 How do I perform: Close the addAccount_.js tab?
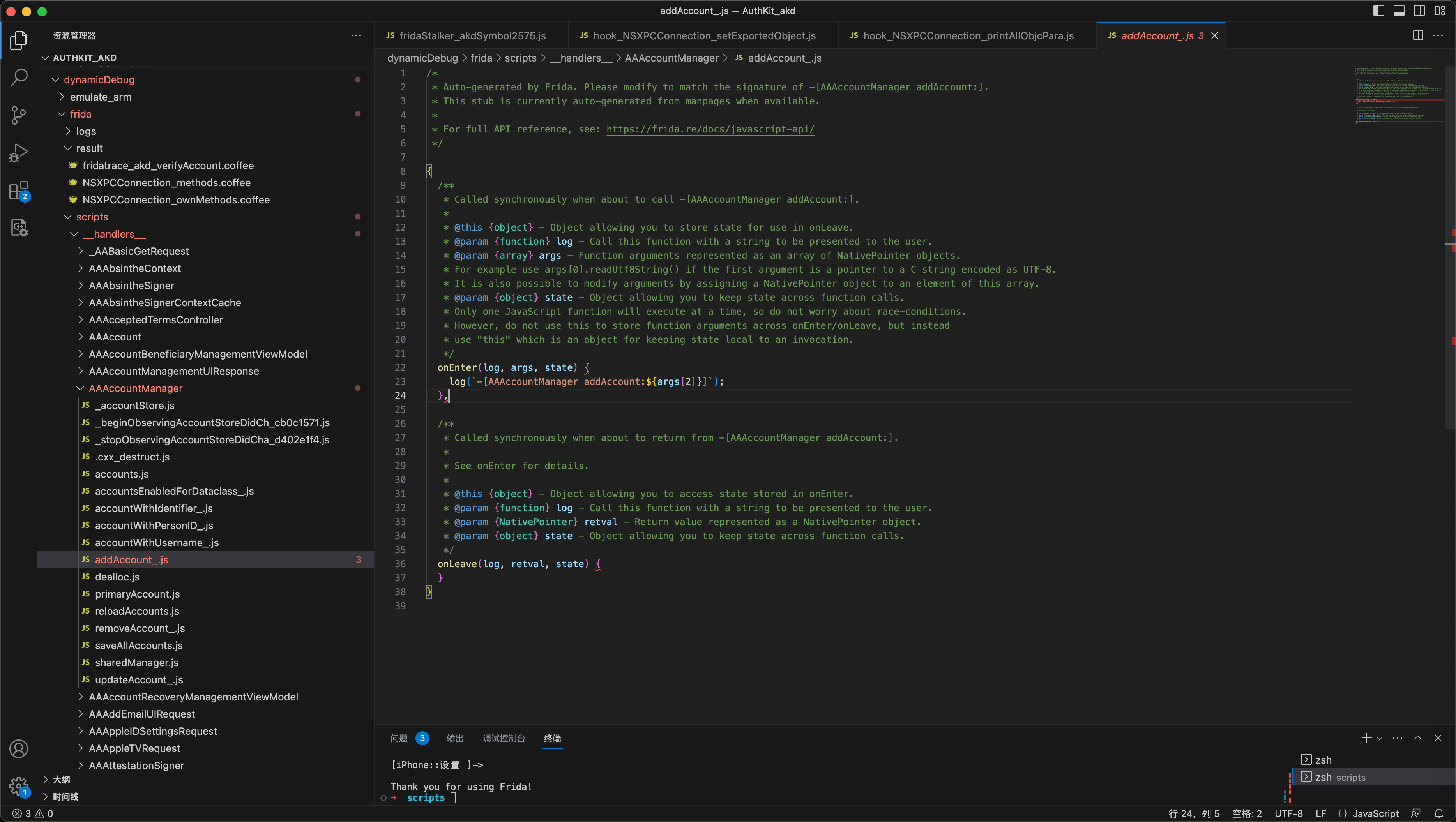tap(1215, 35)
